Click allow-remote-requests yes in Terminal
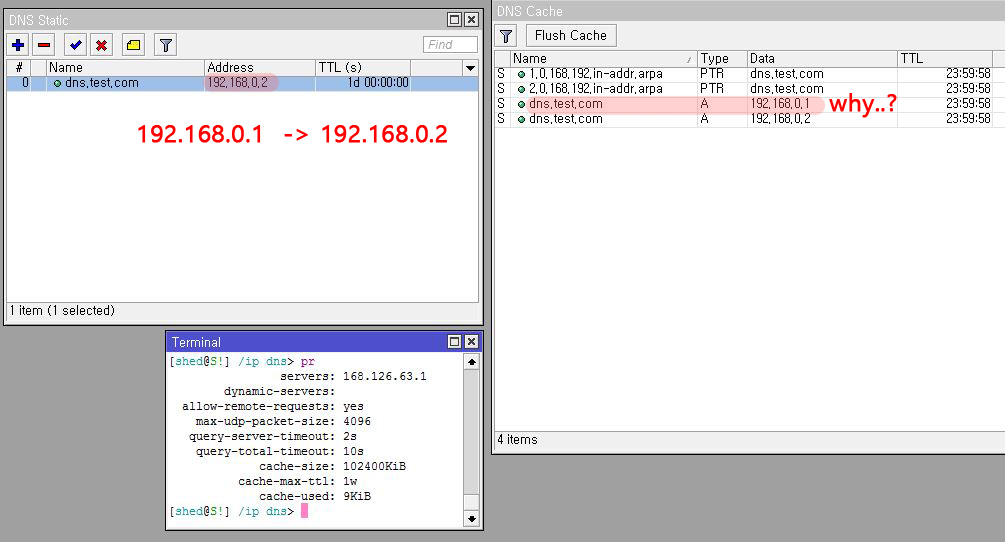 (353, 406)
